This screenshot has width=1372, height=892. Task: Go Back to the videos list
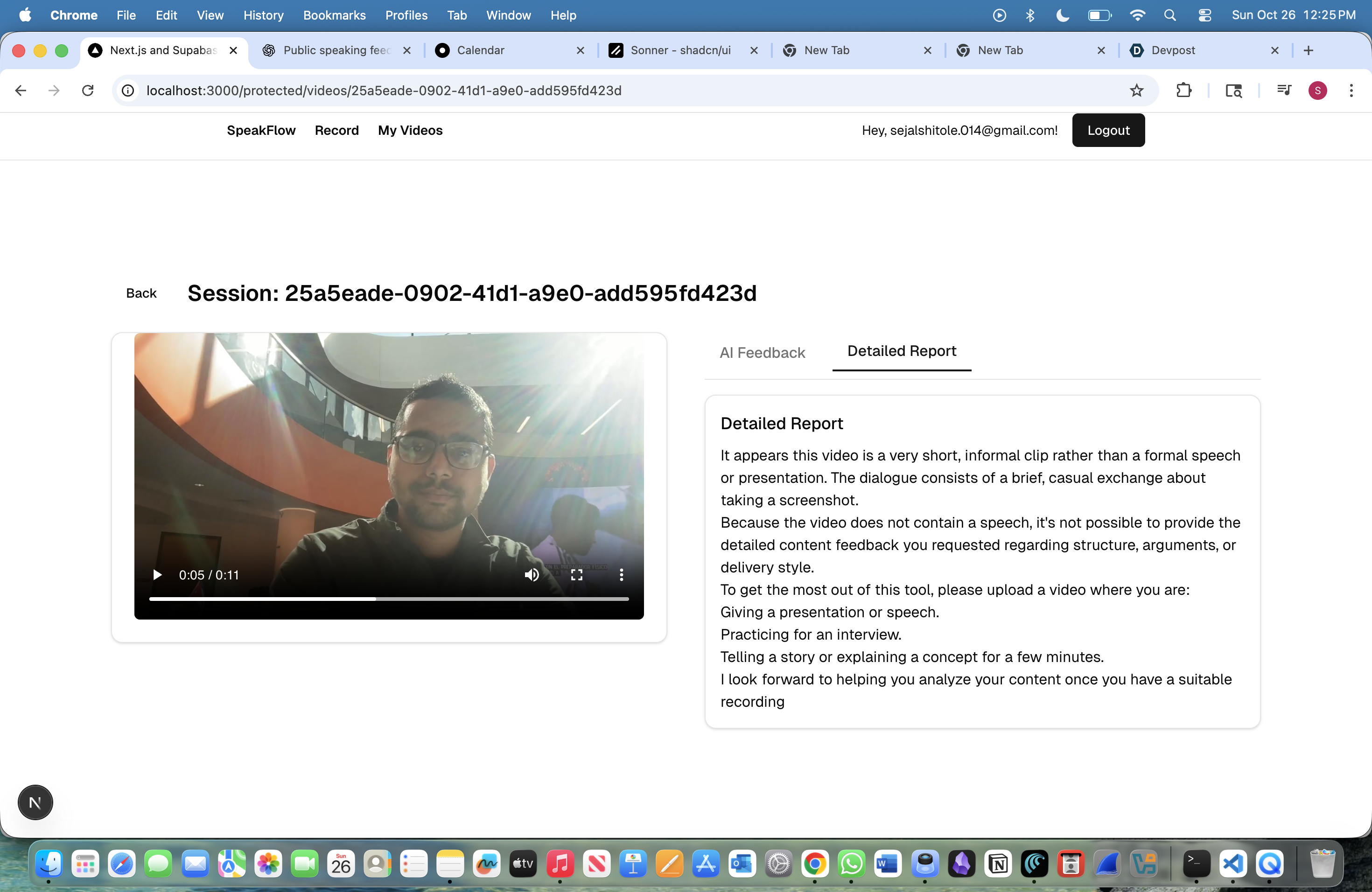[141, 293]
